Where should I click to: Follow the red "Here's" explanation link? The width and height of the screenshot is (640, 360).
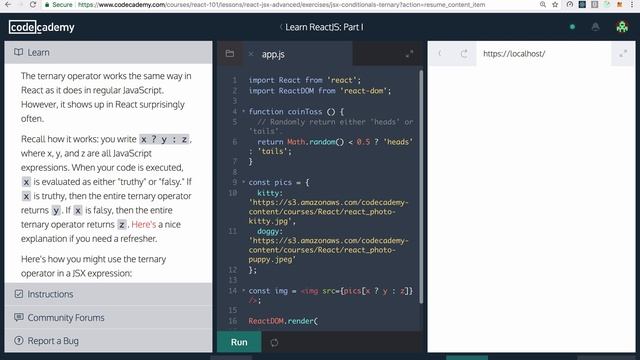[144, 224]
